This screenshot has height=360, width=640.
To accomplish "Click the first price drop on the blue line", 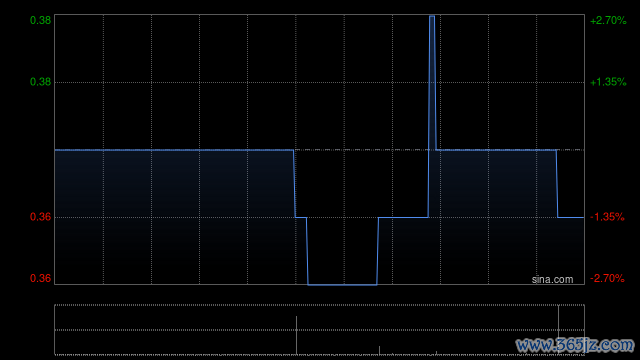I will pos(294,184).
